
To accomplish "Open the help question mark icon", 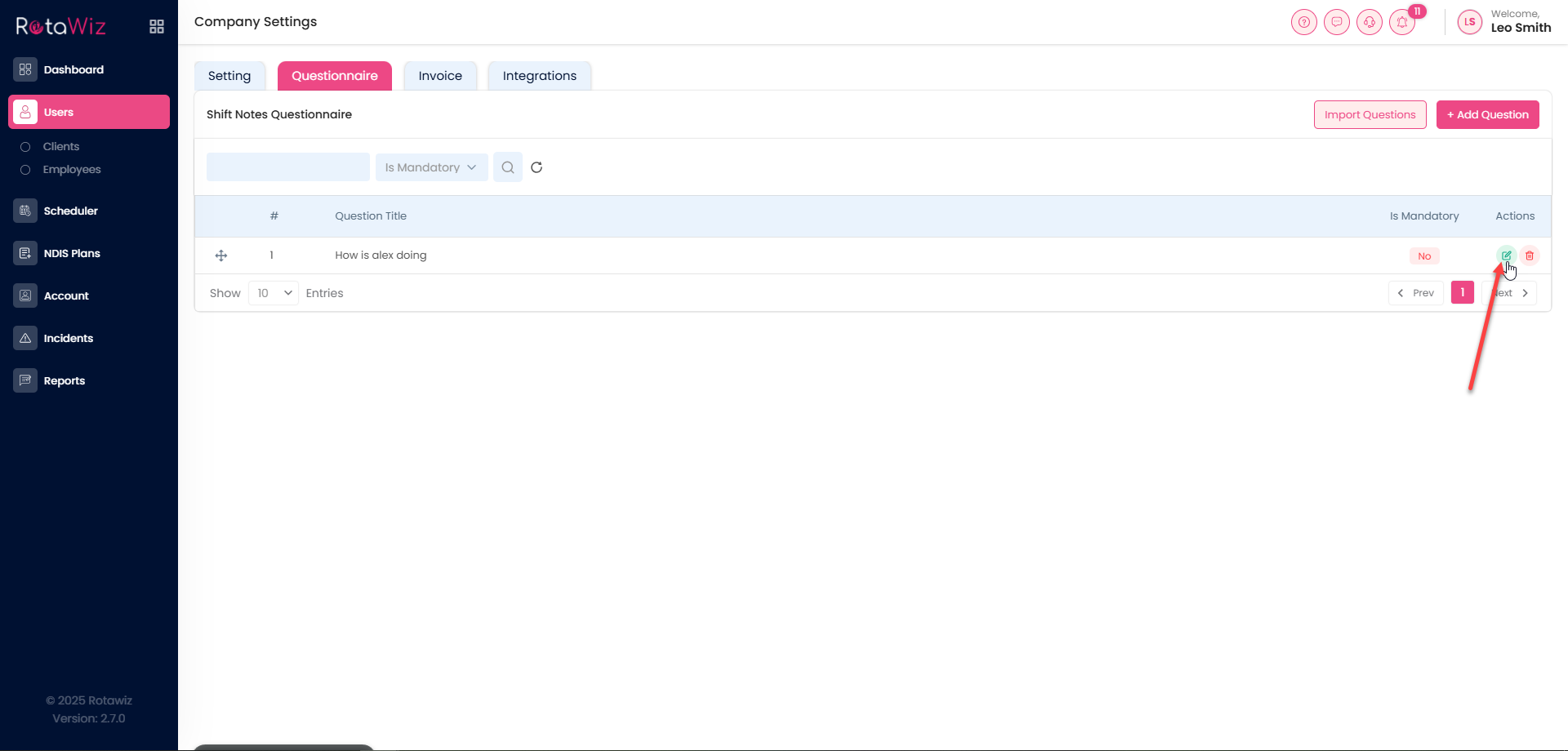I will [x=1303, y=22].
